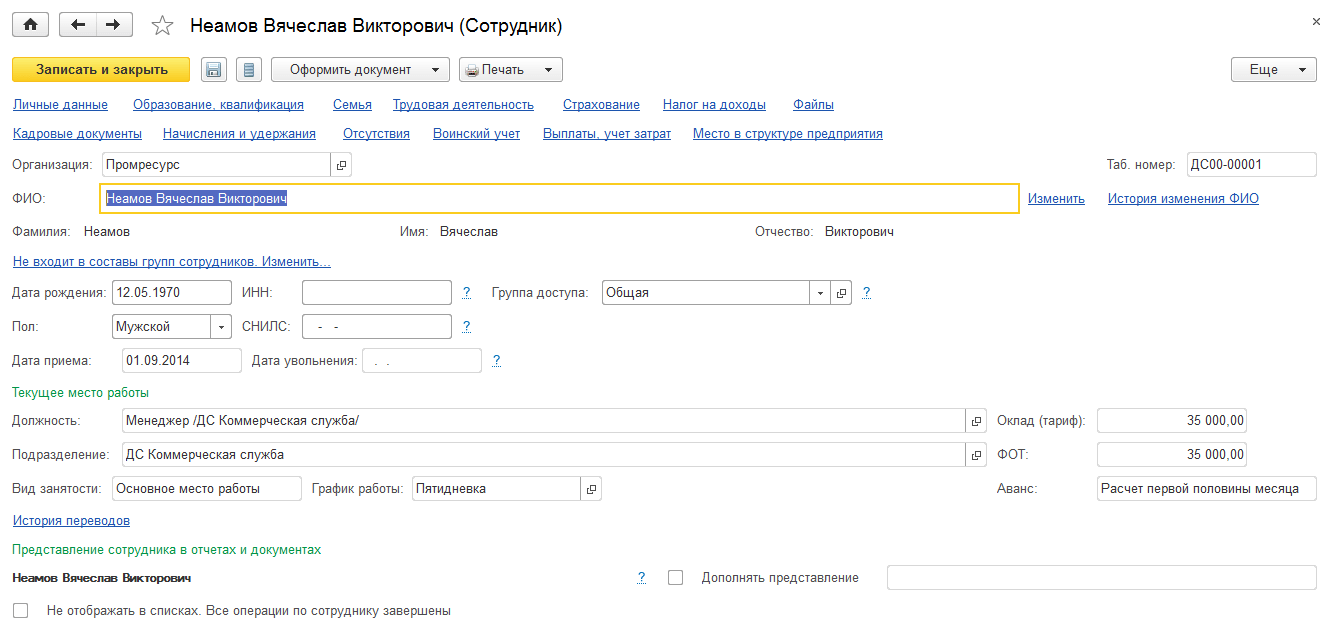1334x640 pixels.
Task: Click the document list icon next to save
Action: pyautogui.click(x=248, y=70)
